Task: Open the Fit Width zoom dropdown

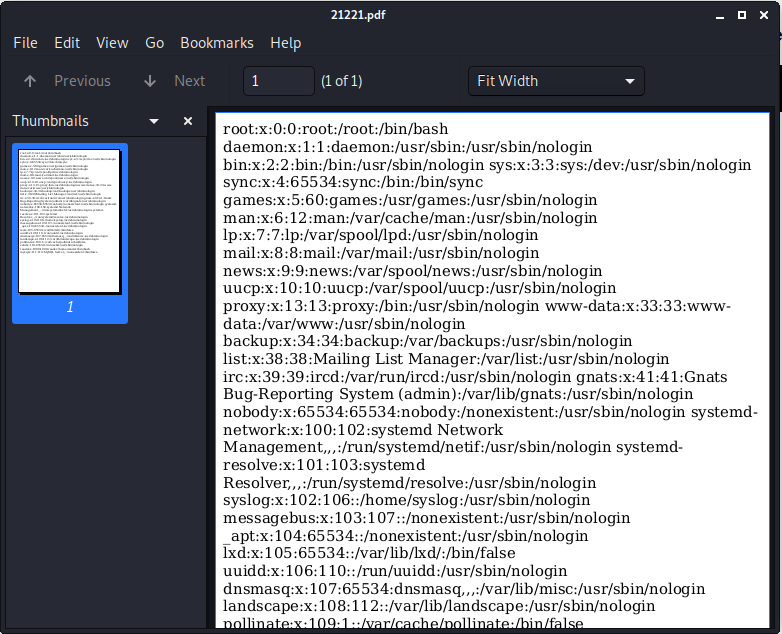Action: coord(556,81)
